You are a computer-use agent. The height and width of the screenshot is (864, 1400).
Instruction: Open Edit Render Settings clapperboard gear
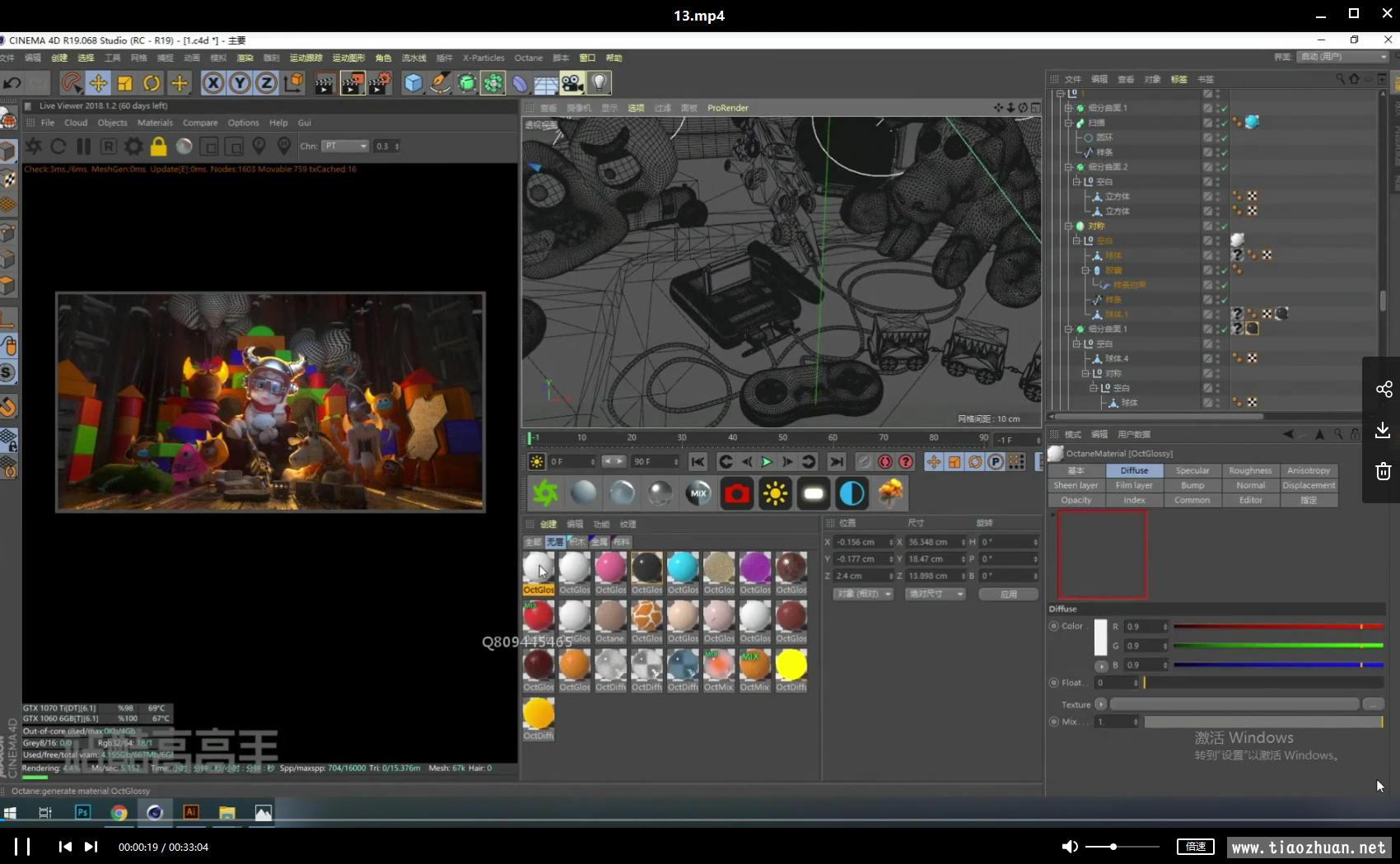[380, 82]
